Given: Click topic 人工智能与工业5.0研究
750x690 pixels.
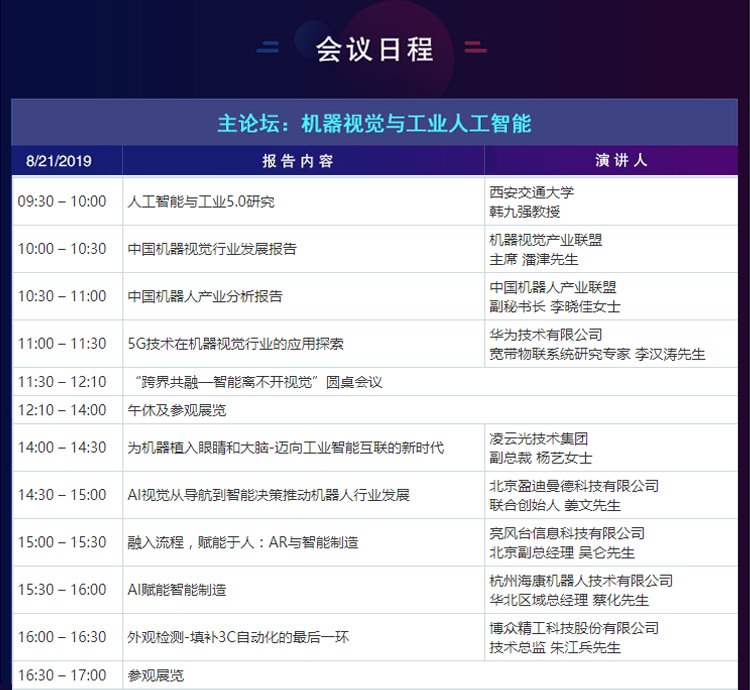Looking at the screenshot, I should coord(201,202).
